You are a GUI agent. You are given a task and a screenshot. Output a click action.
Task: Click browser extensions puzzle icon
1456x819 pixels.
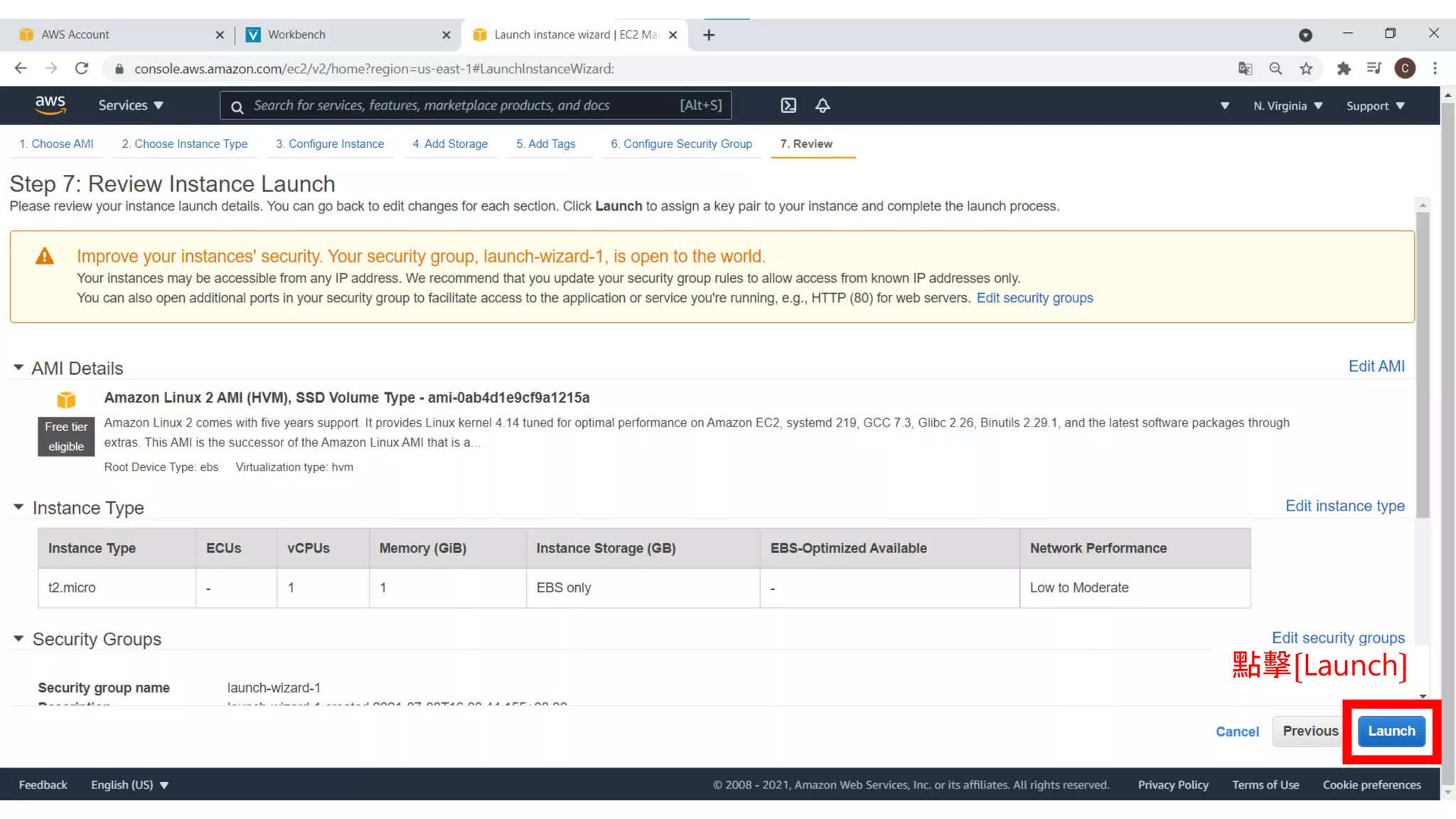pos(1344,68)
